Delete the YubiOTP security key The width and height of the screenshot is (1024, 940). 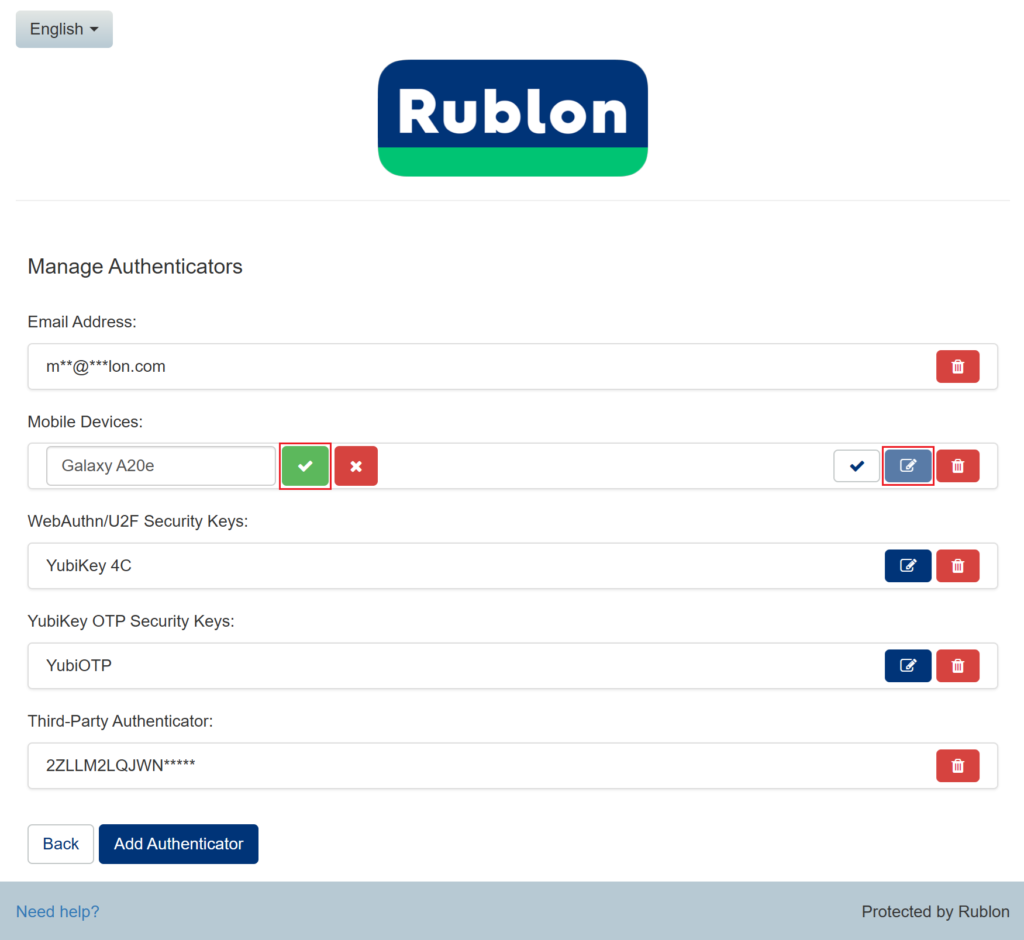pyautogui.click(x=957, y=665)
